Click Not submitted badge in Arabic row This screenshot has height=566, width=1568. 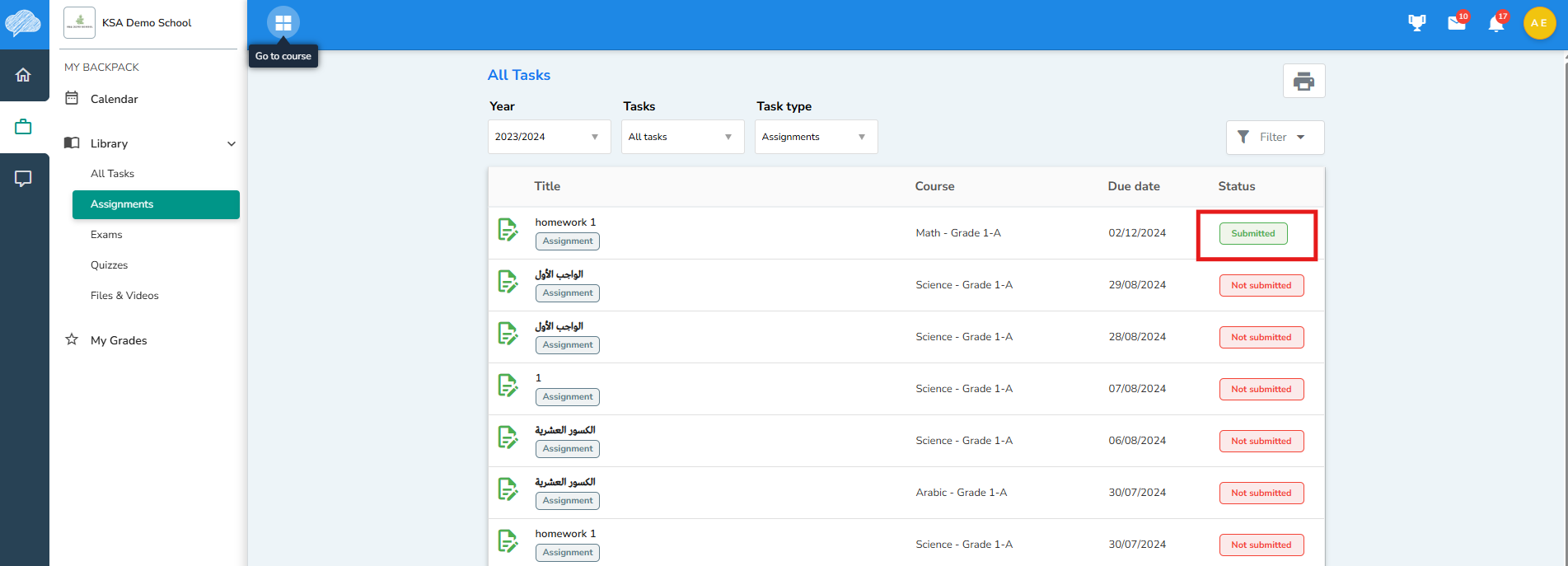(x=1261, y=493)
